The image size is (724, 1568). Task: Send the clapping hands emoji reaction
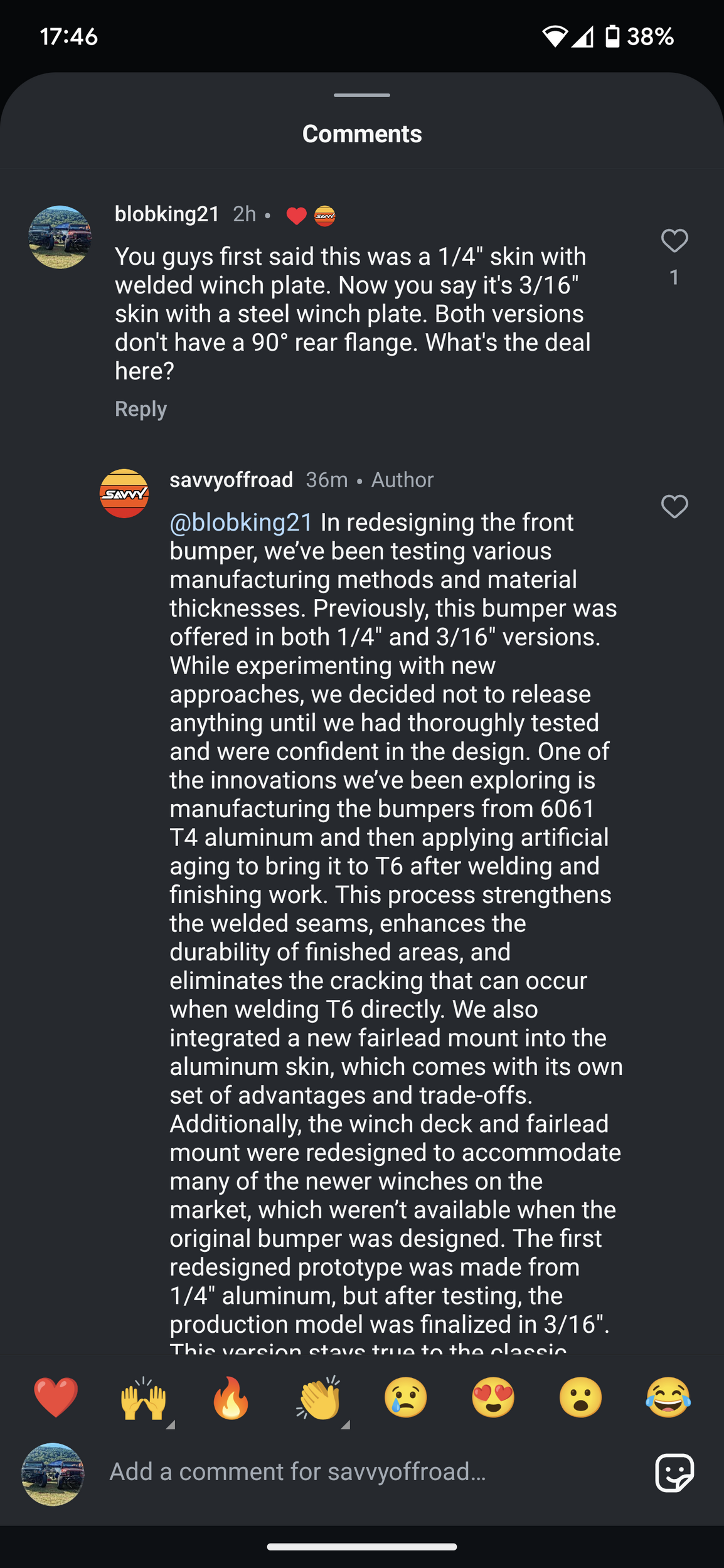(317, 1397)
